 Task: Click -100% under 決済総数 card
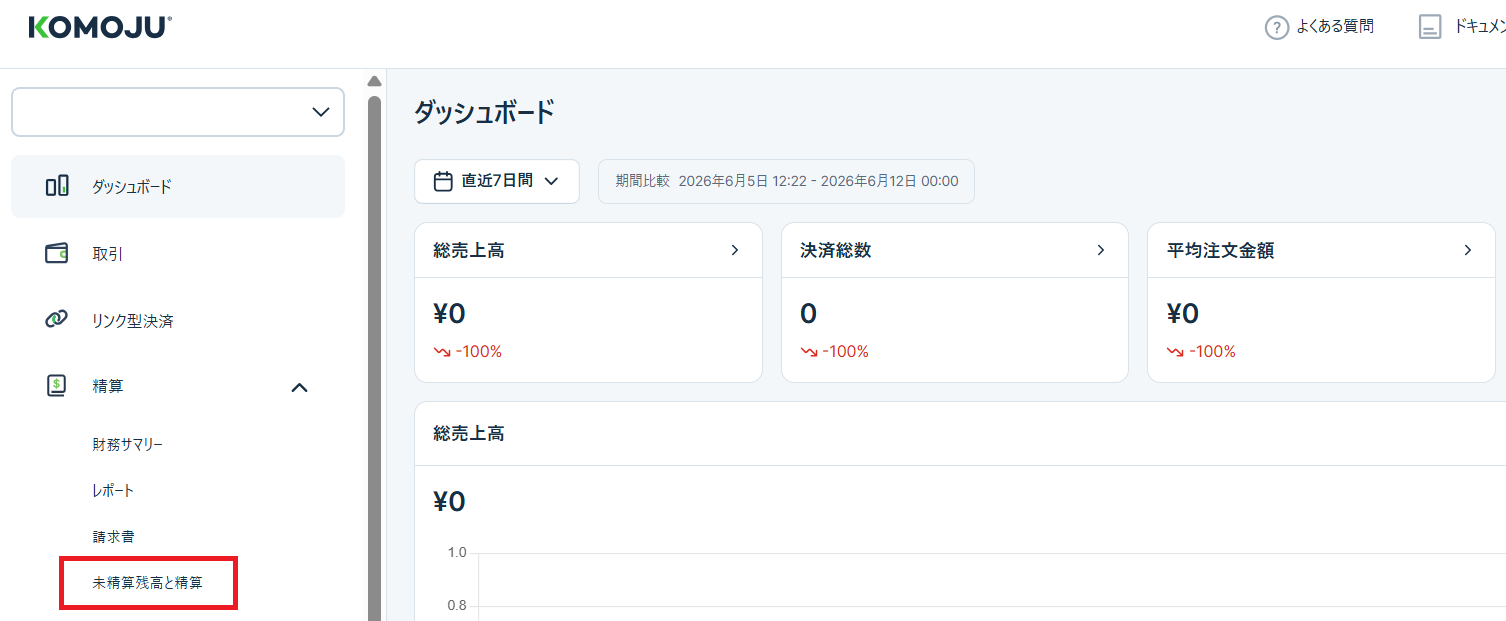pos(845,352)
